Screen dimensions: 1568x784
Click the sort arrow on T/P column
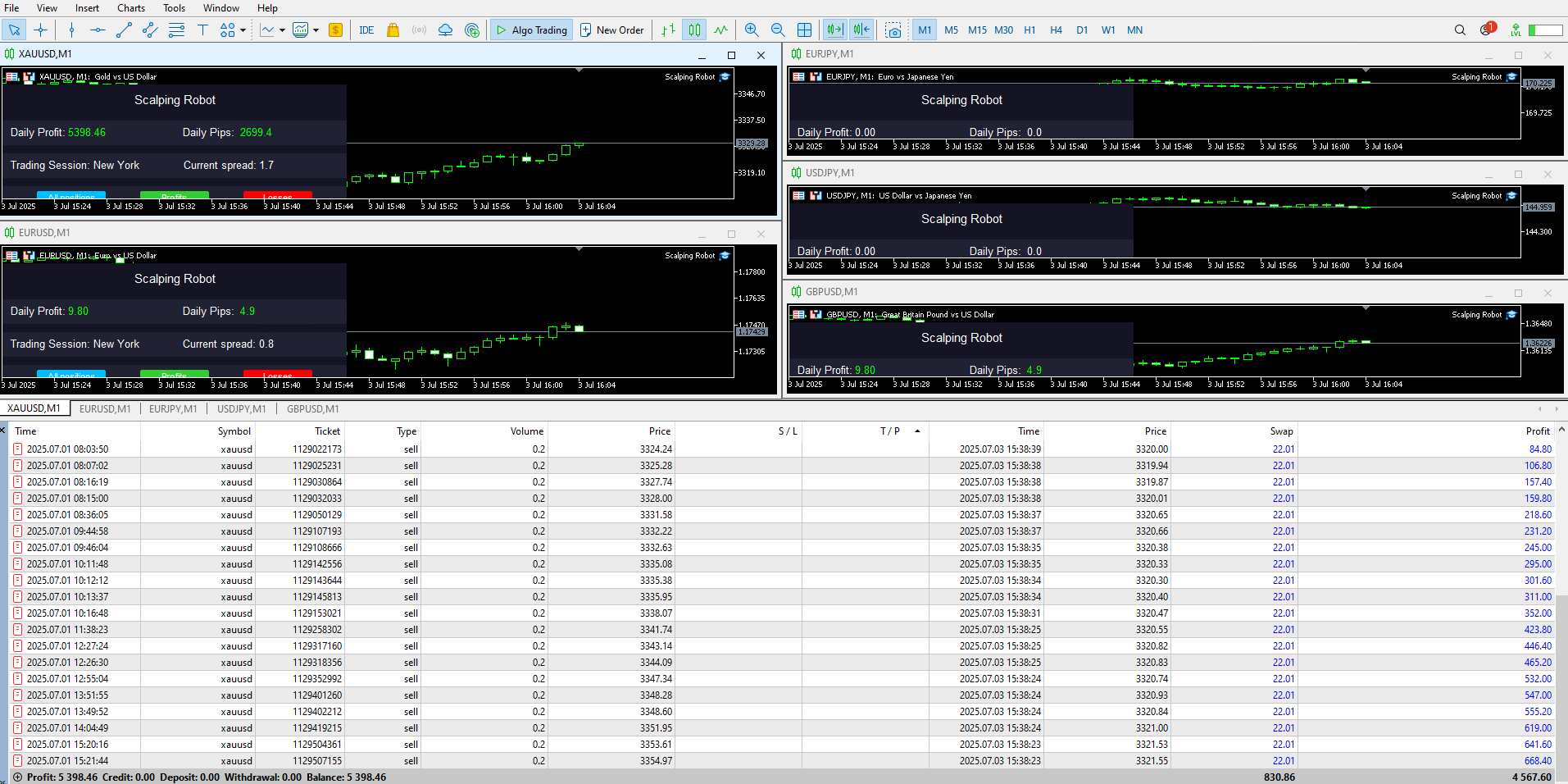coord(917,431)
